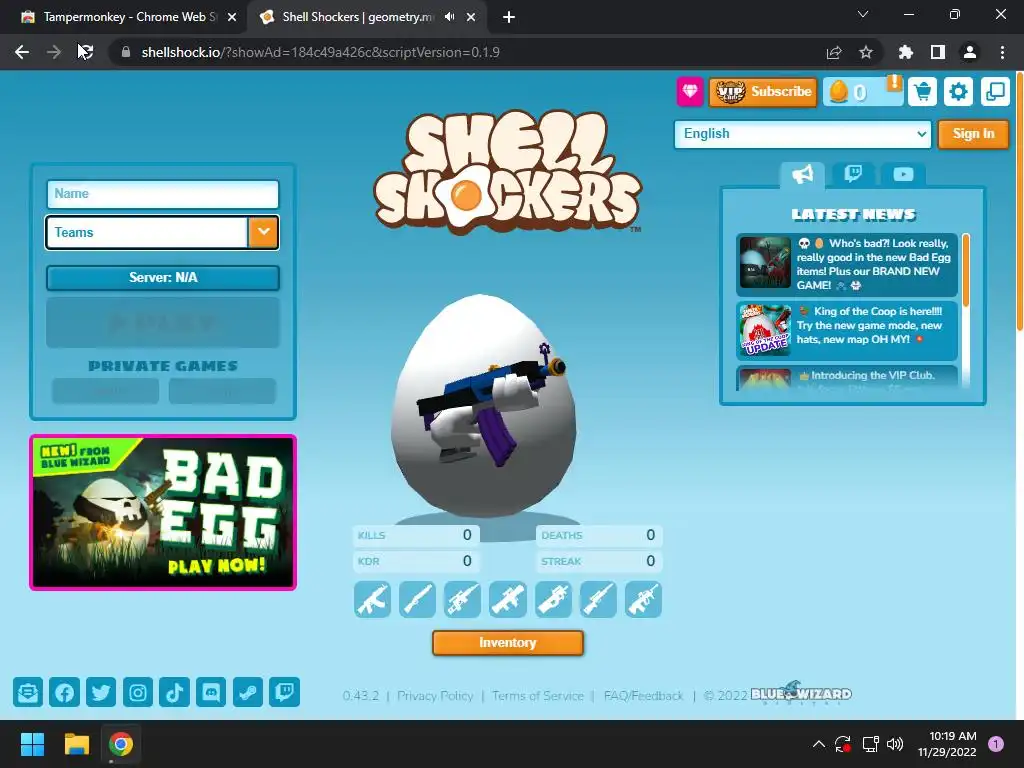Click the orange exclamation alert badge

click(894, 82)
